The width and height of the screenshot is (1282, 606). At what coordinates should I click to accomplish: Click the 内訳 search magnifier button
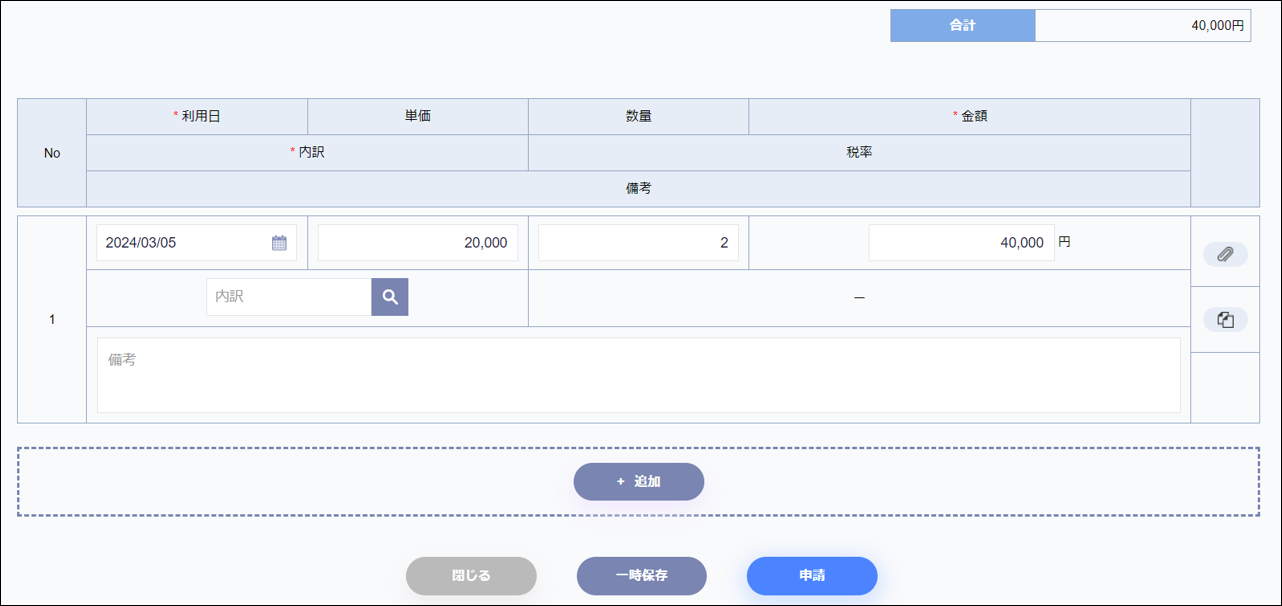tap(390, 297)
